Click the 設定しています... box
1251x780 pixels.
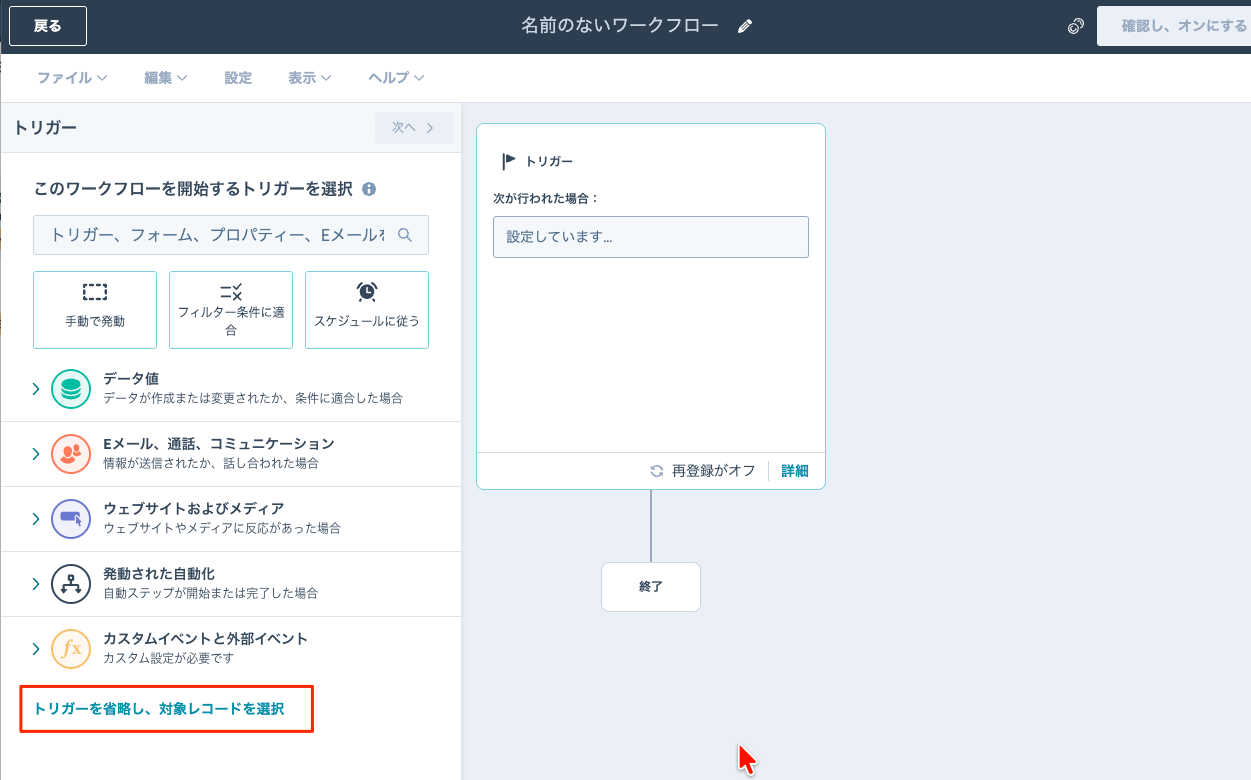click(x=651, y=237)
